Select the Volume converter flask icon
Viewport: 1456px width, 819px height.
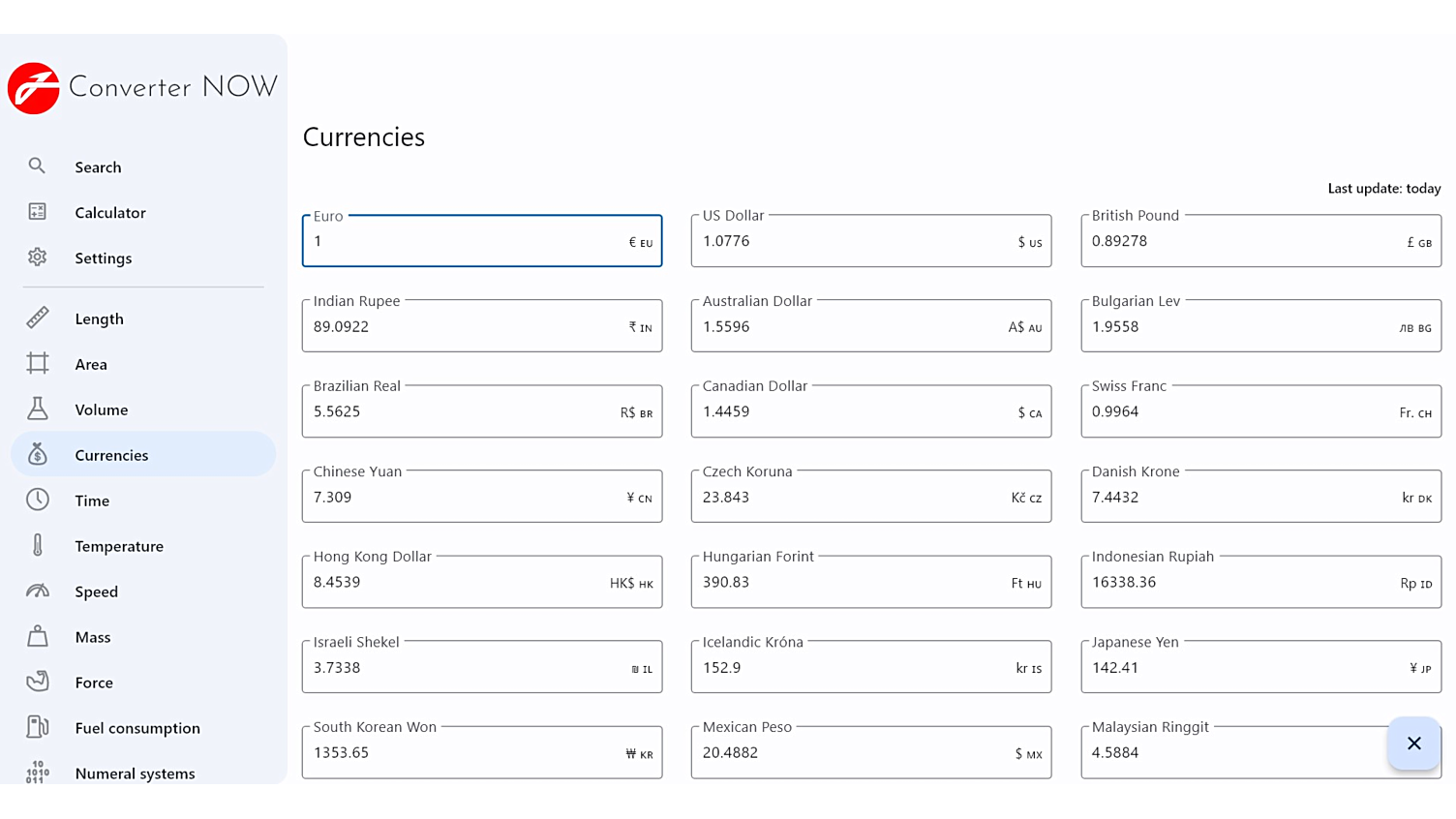(36, 409)
